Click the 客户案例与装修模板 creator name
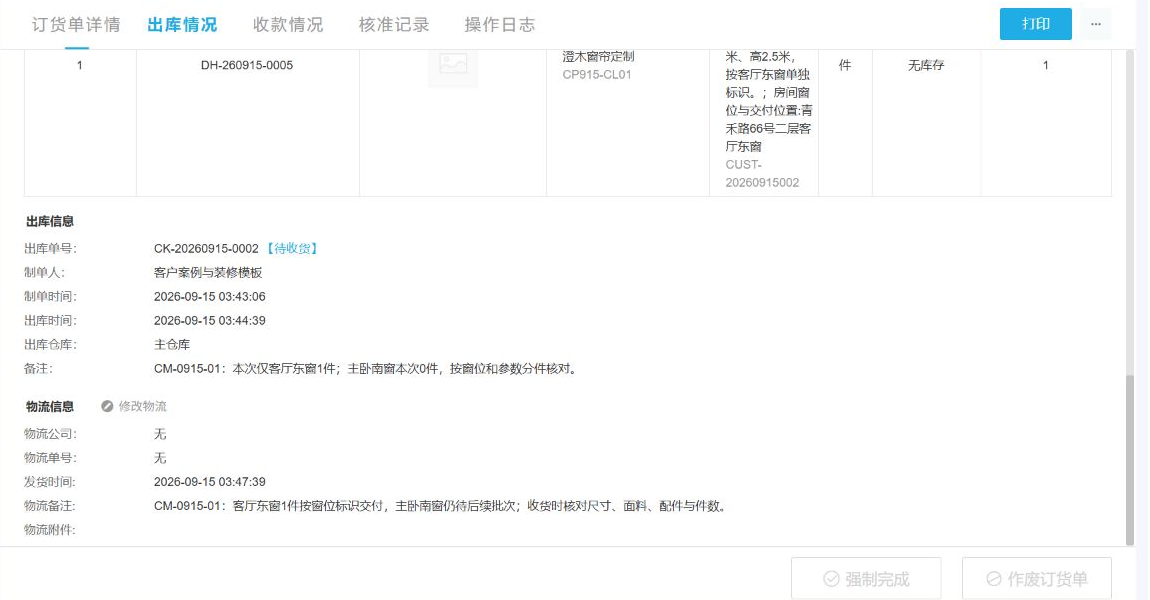Screen dimensions: 1150x600 208,273
